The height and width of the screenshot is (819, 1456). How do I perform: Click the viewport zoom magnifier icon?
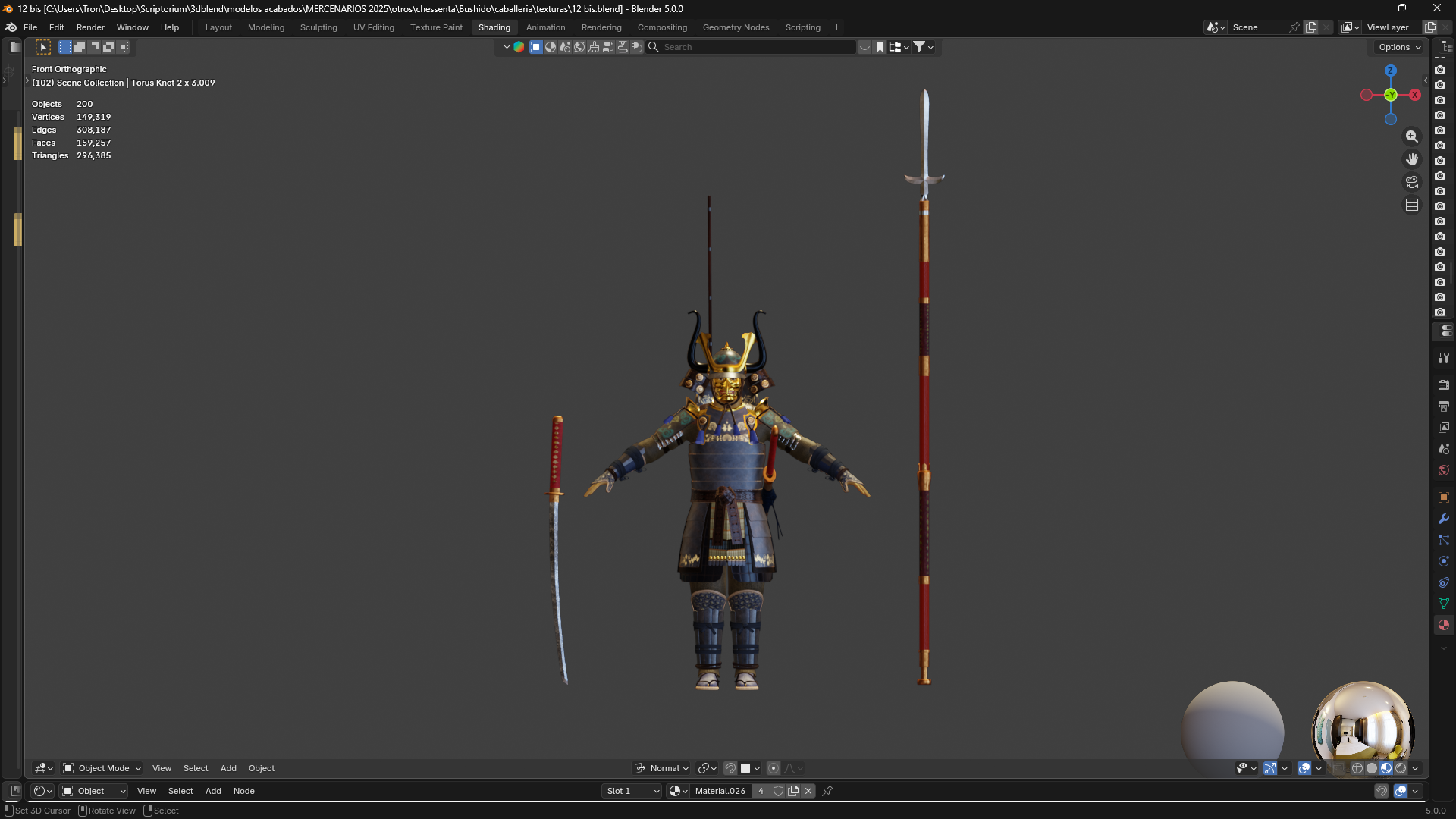coord(1411,136)
